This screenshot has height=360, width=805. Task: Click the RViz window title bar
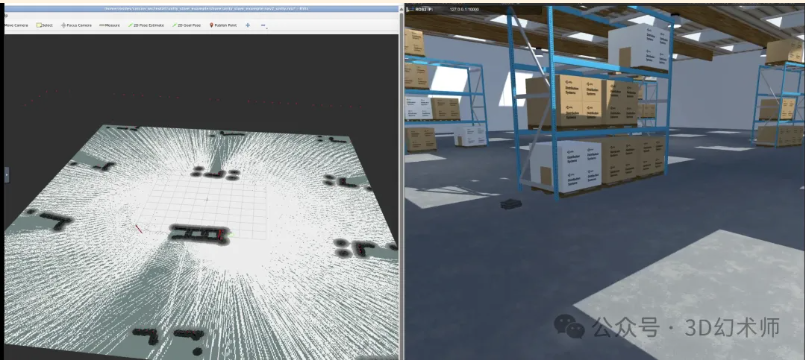point(201,9)
